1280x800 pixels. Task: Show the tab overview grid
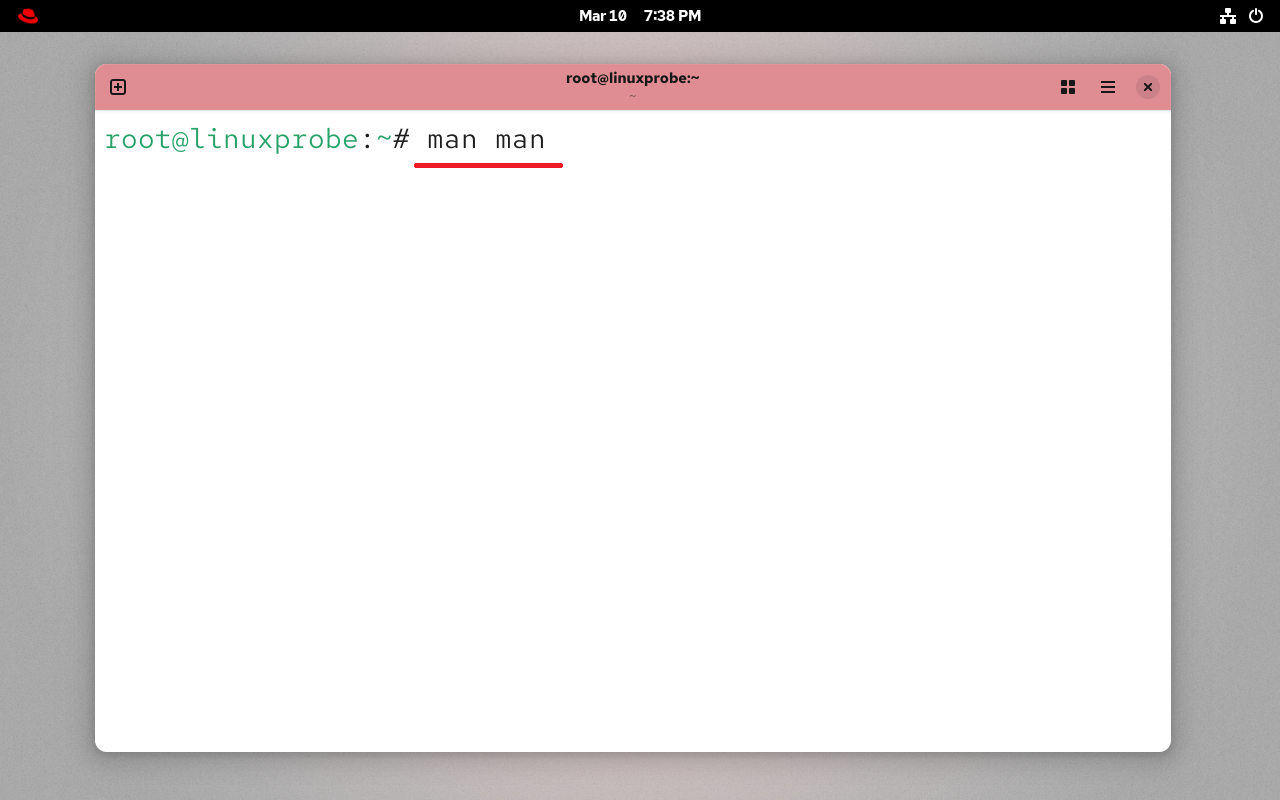(x=1068, y=87)
